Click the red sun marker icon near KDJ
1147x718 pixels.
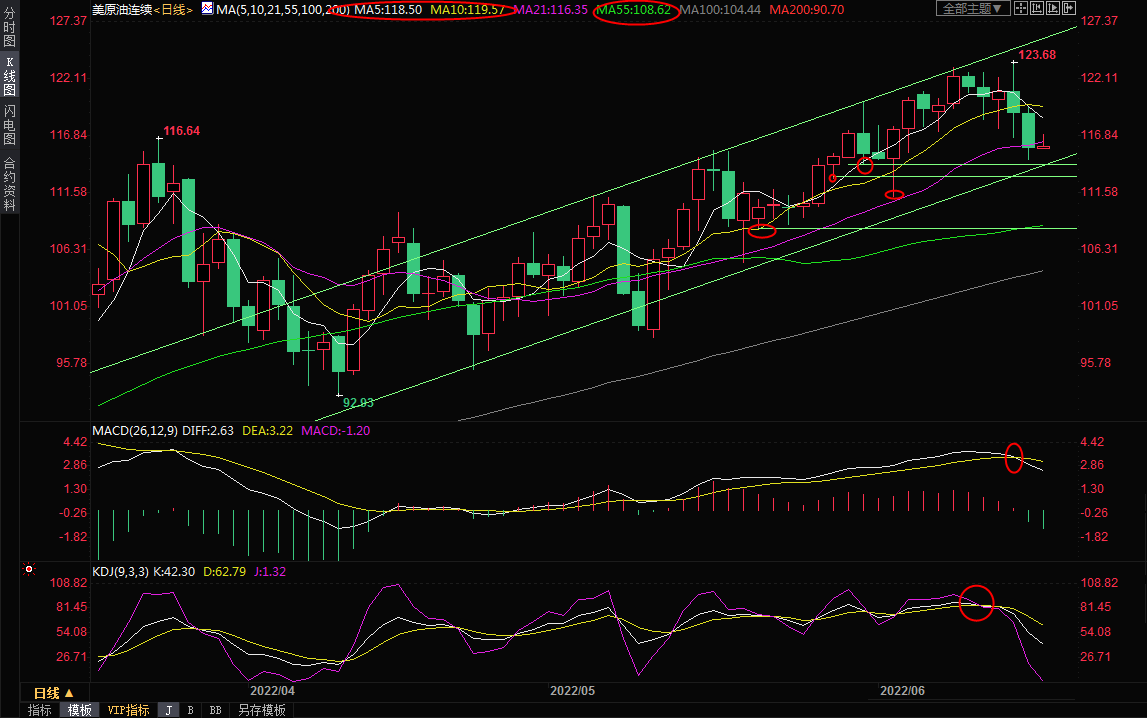click(x=29, y=571)
